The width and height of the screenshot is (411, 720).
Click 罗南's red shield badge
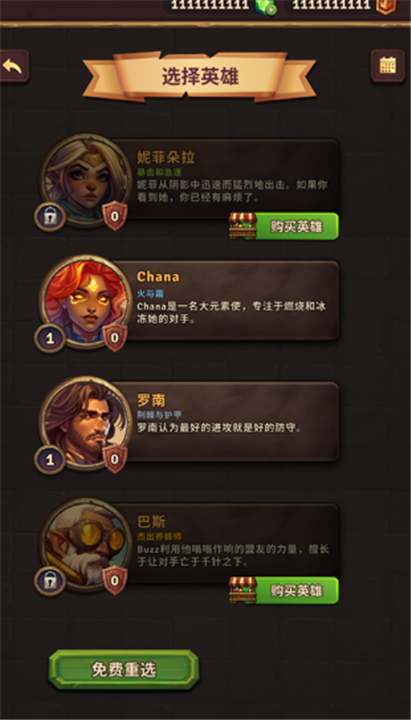click(115, 458)
